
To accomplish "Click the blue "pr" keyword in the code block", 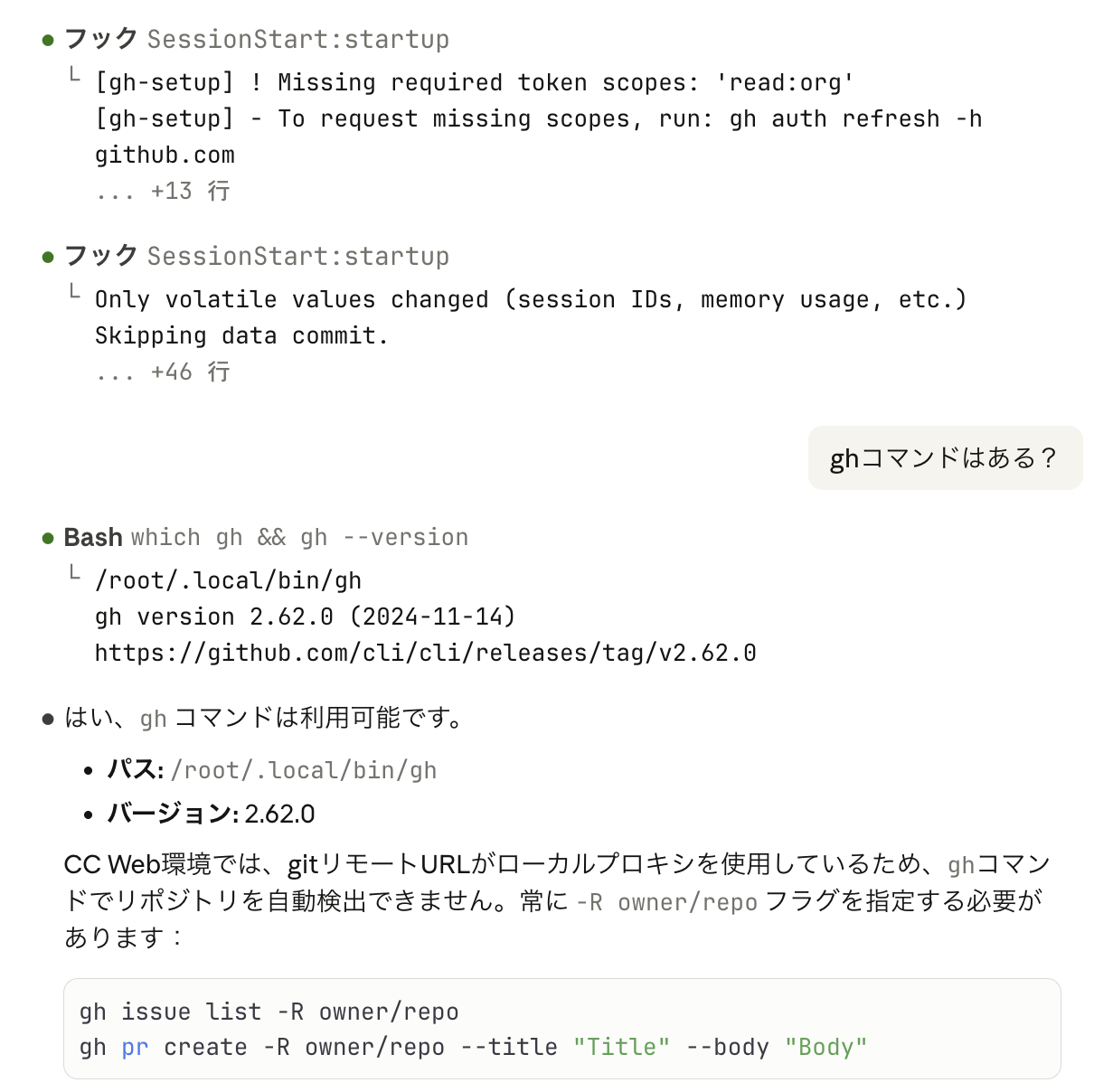I will point(135,1048).
